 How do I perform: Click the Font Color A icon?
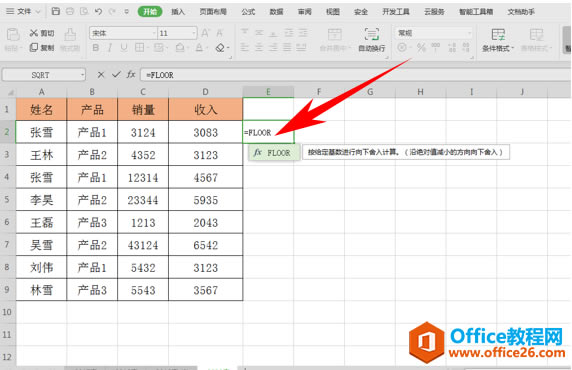tap(199, 47)
